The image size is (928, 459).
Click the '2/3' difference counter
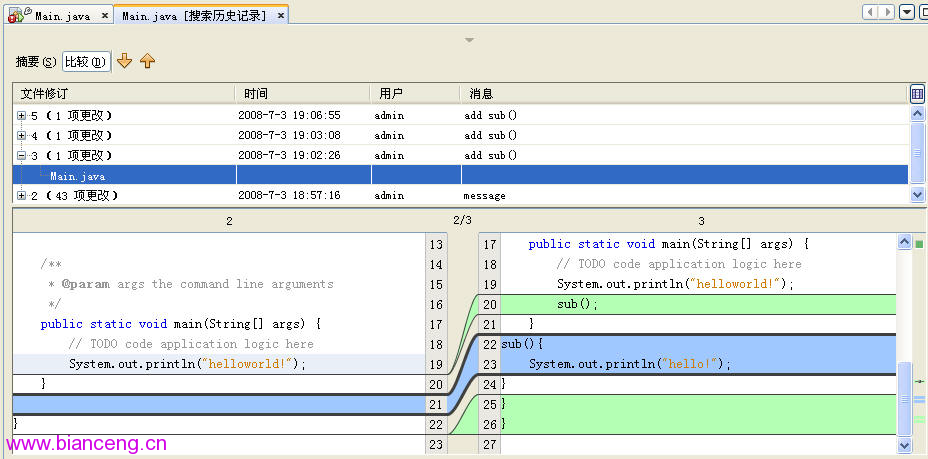pyautogui.click(x=462, y=221)
